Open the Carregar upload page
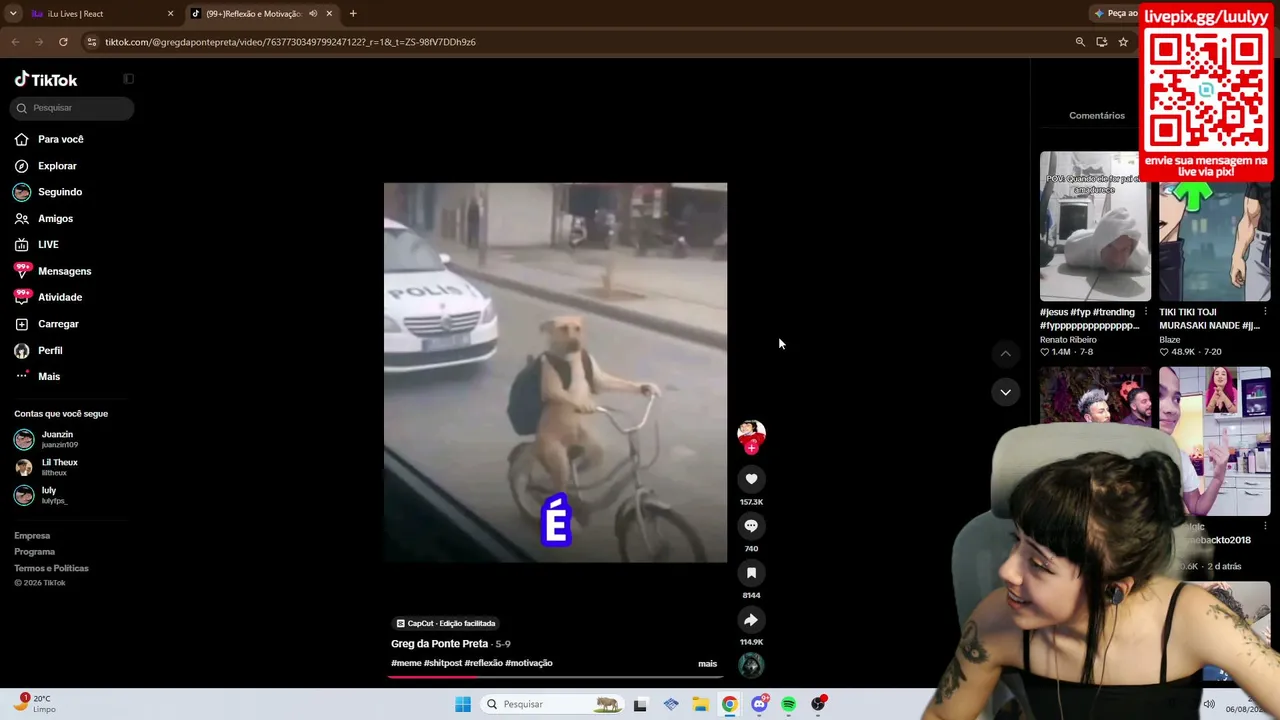1280x720 pixels. pos(46,324)
